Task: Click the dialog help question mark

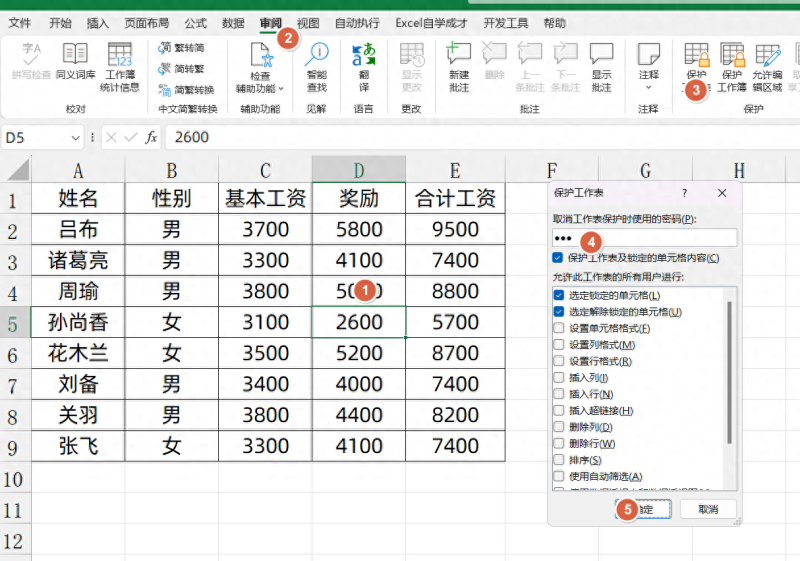Action: tap(684, 193)
